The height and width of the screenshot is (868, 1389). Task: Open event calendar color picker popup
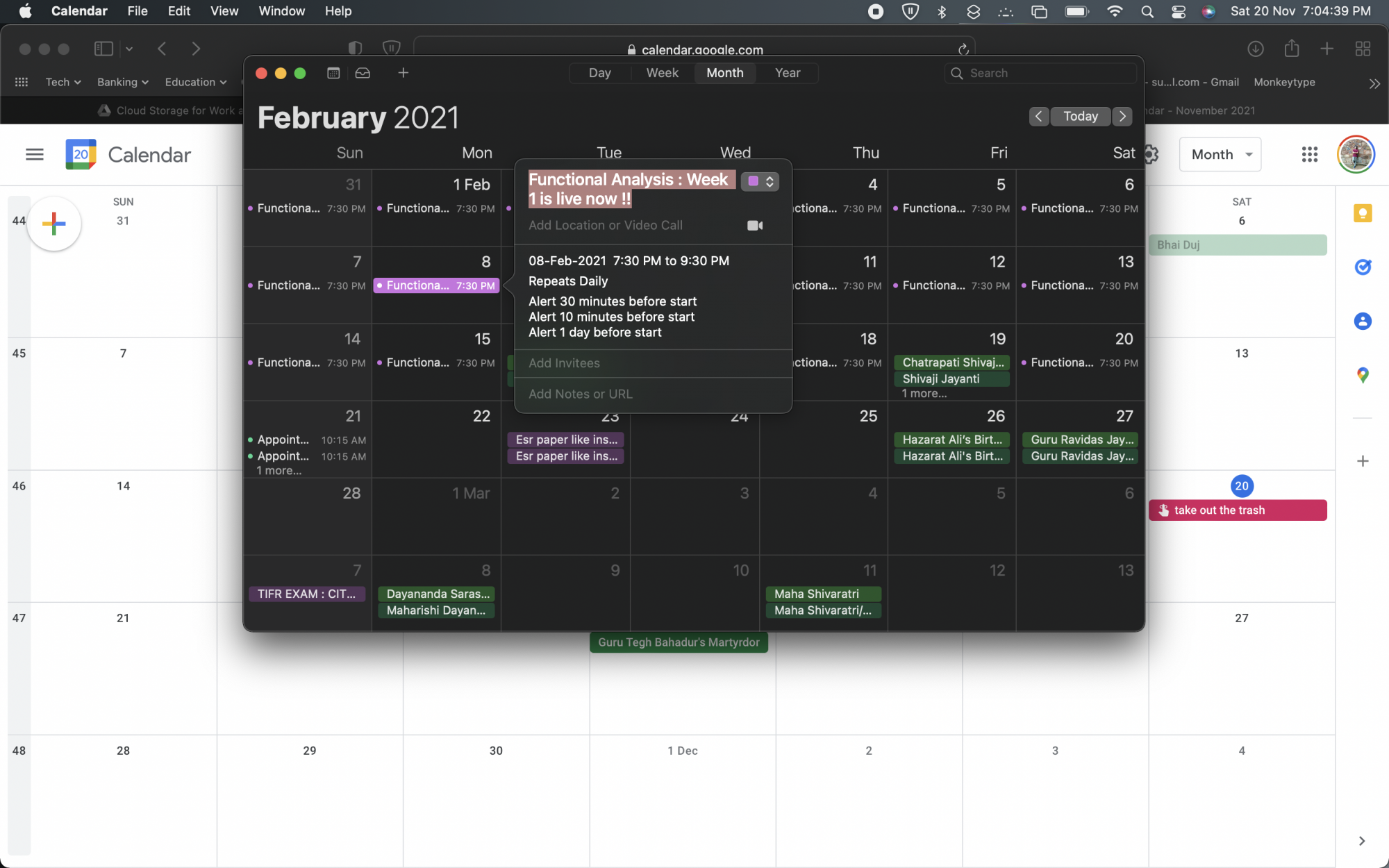pyautogui.click(x=760, y=181)
